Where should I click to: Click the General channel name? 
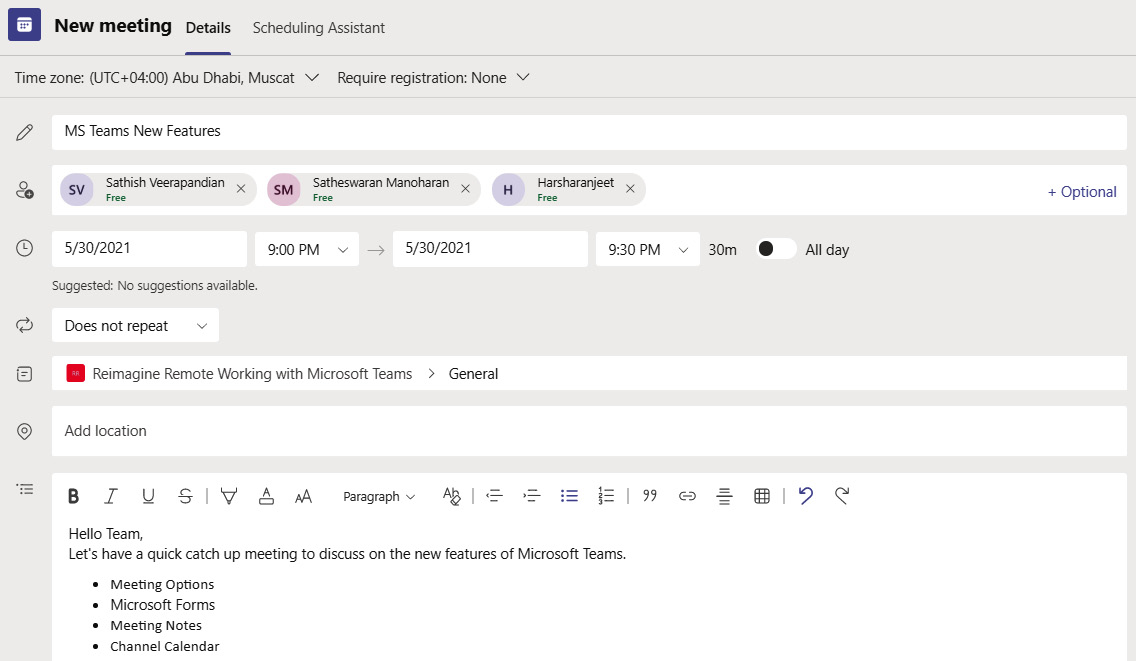click(473, 374)
